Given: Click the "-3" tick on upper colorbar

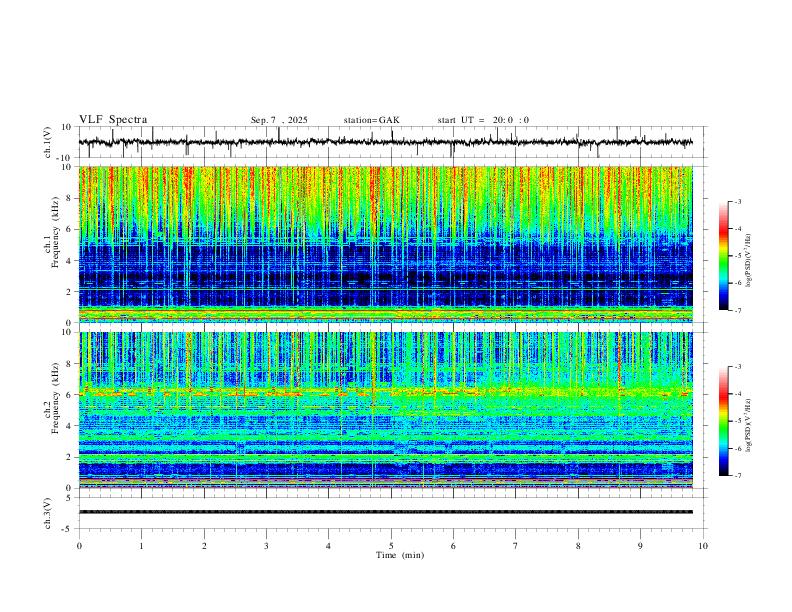Looking at the screenshot, I should 737,201.
